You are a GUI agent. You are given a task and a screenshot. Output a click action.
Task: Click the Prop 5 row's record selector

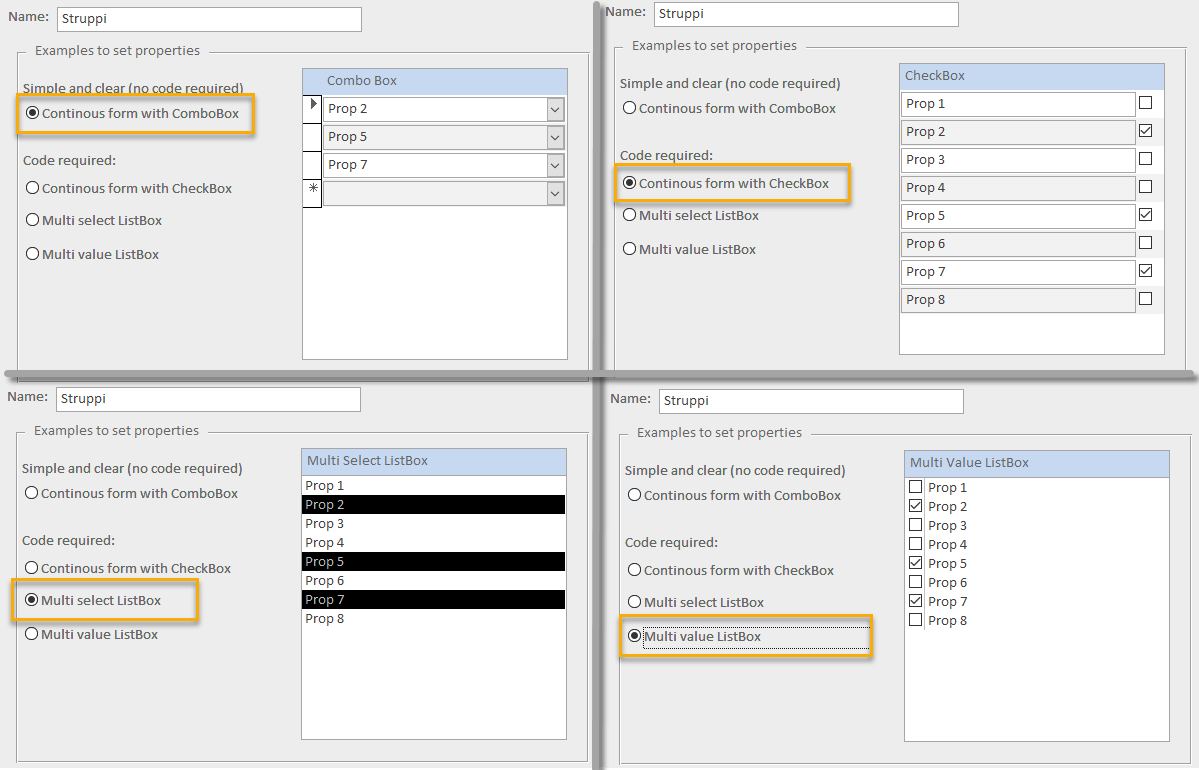[312, 138]
